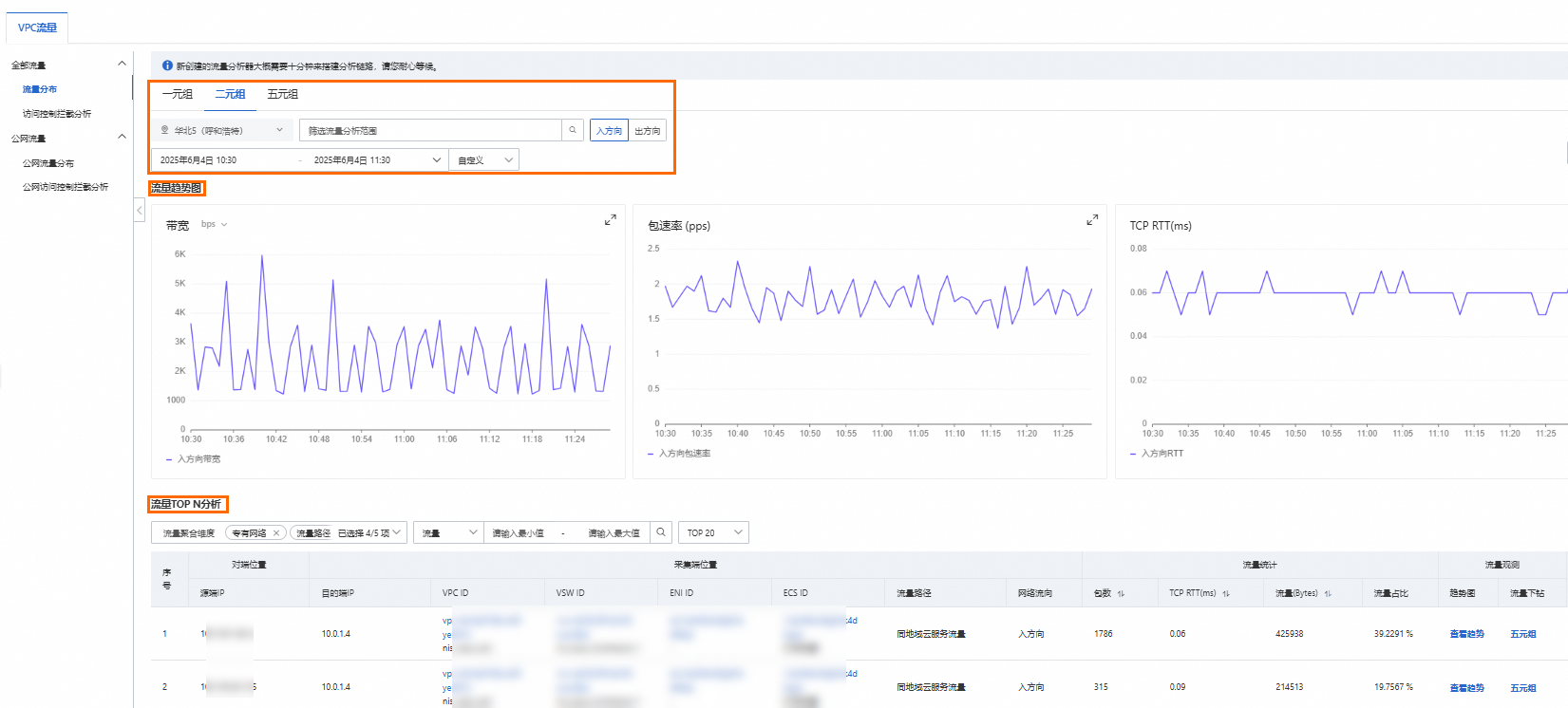
Task: Open 流量分布 in sidebar
Action: coord(40,89)
